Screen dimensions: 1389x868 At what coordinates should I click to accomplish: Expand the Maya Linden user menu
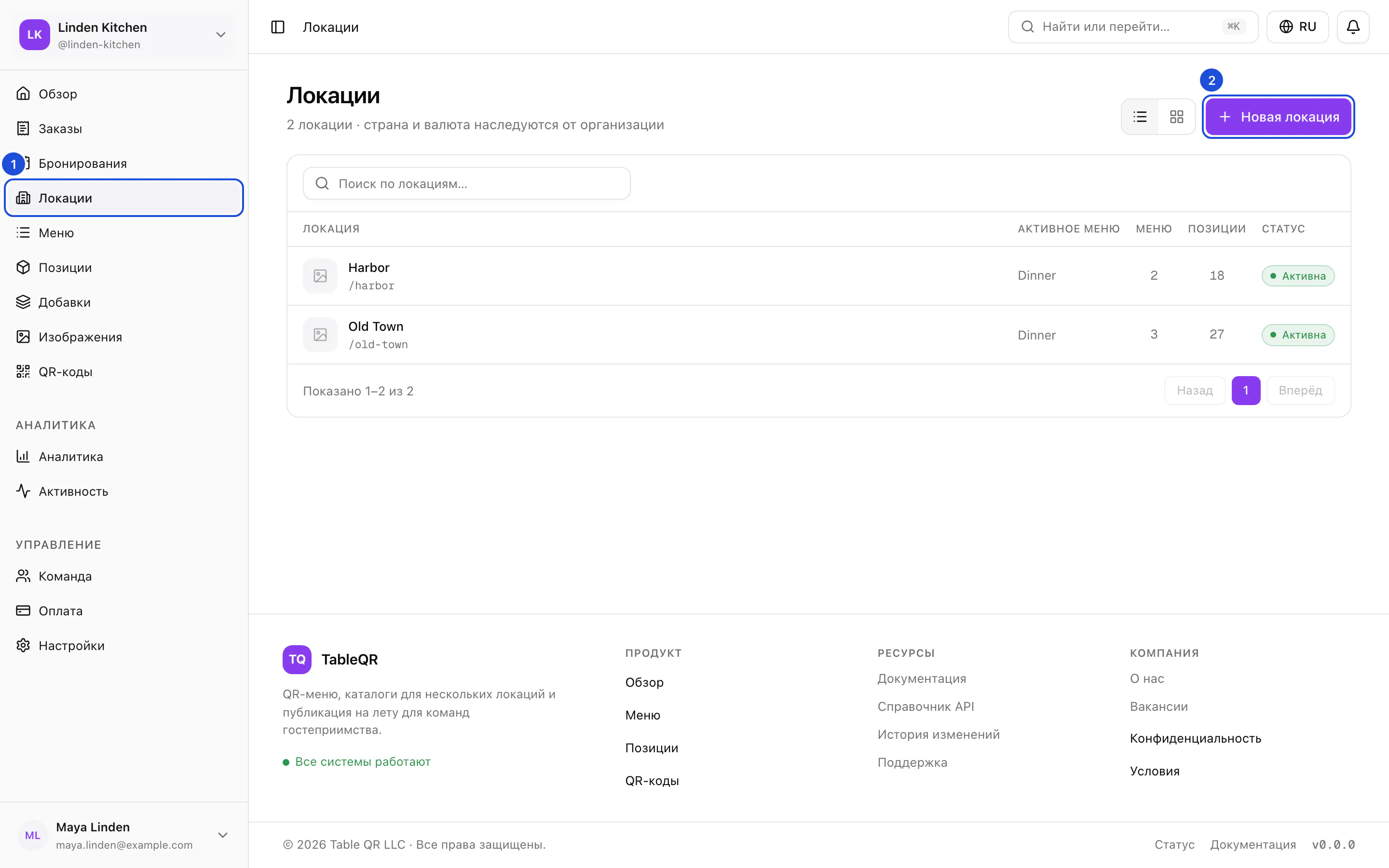click(124, 835)
